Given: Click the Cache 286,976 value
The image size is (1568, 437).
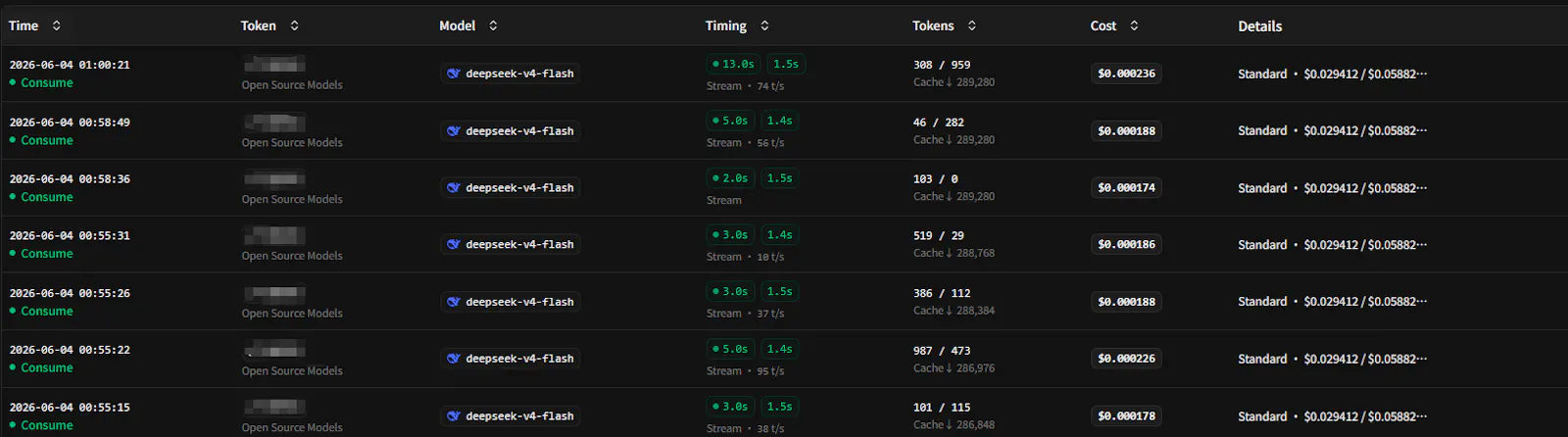Looking at the screenshot, I should (x=954, y=368).
